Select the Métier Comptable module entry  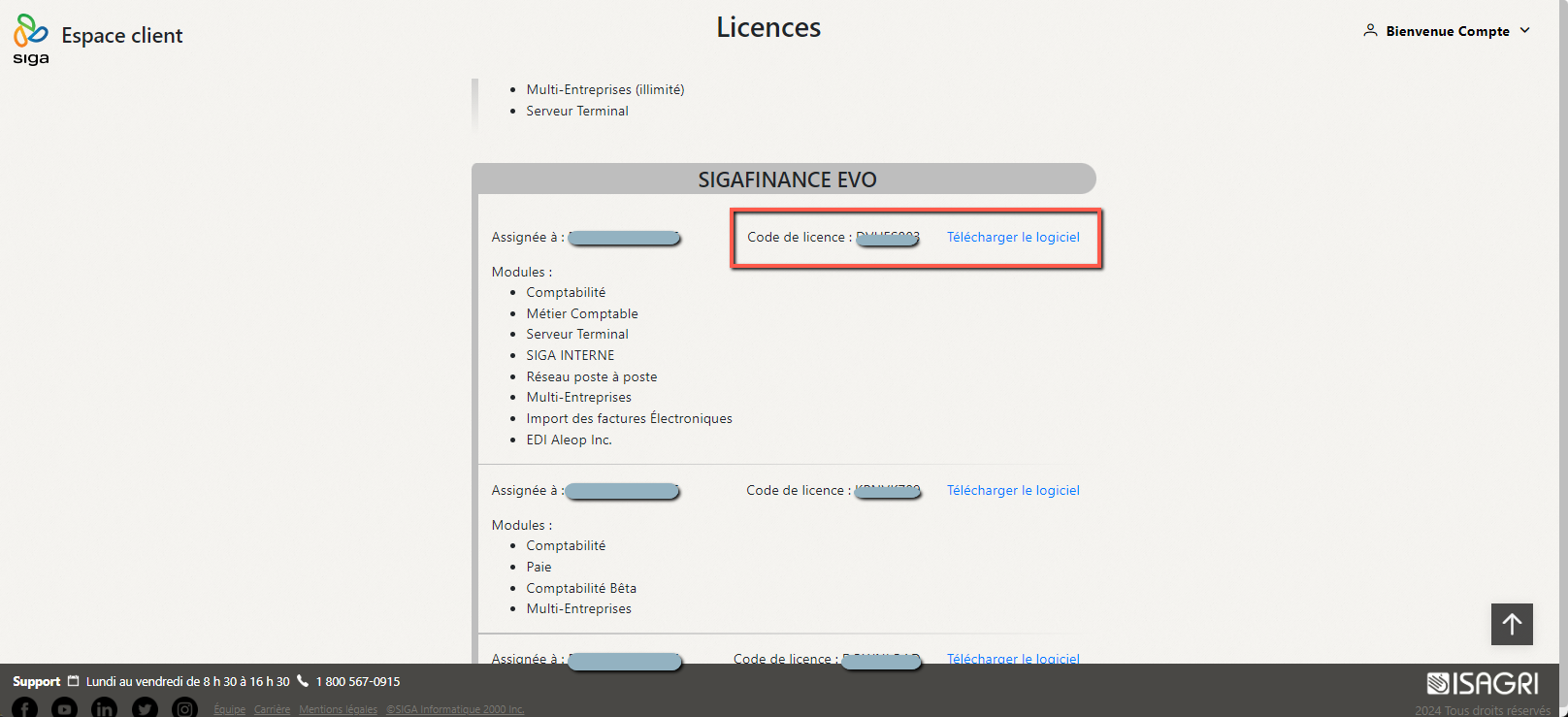pos(582,313)
